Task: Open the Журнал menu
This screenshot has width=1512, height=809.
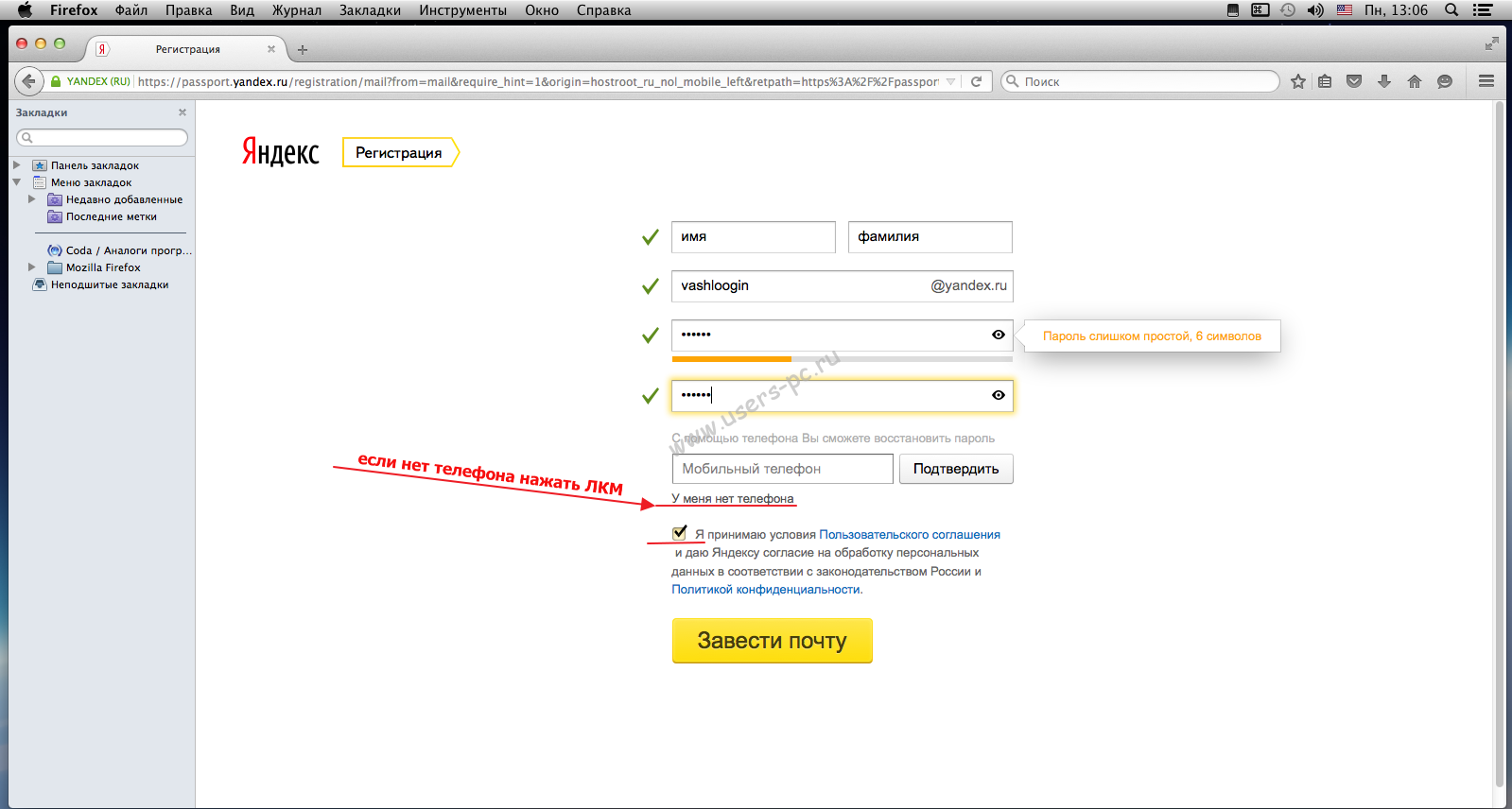Action: (x=297, y=10)
